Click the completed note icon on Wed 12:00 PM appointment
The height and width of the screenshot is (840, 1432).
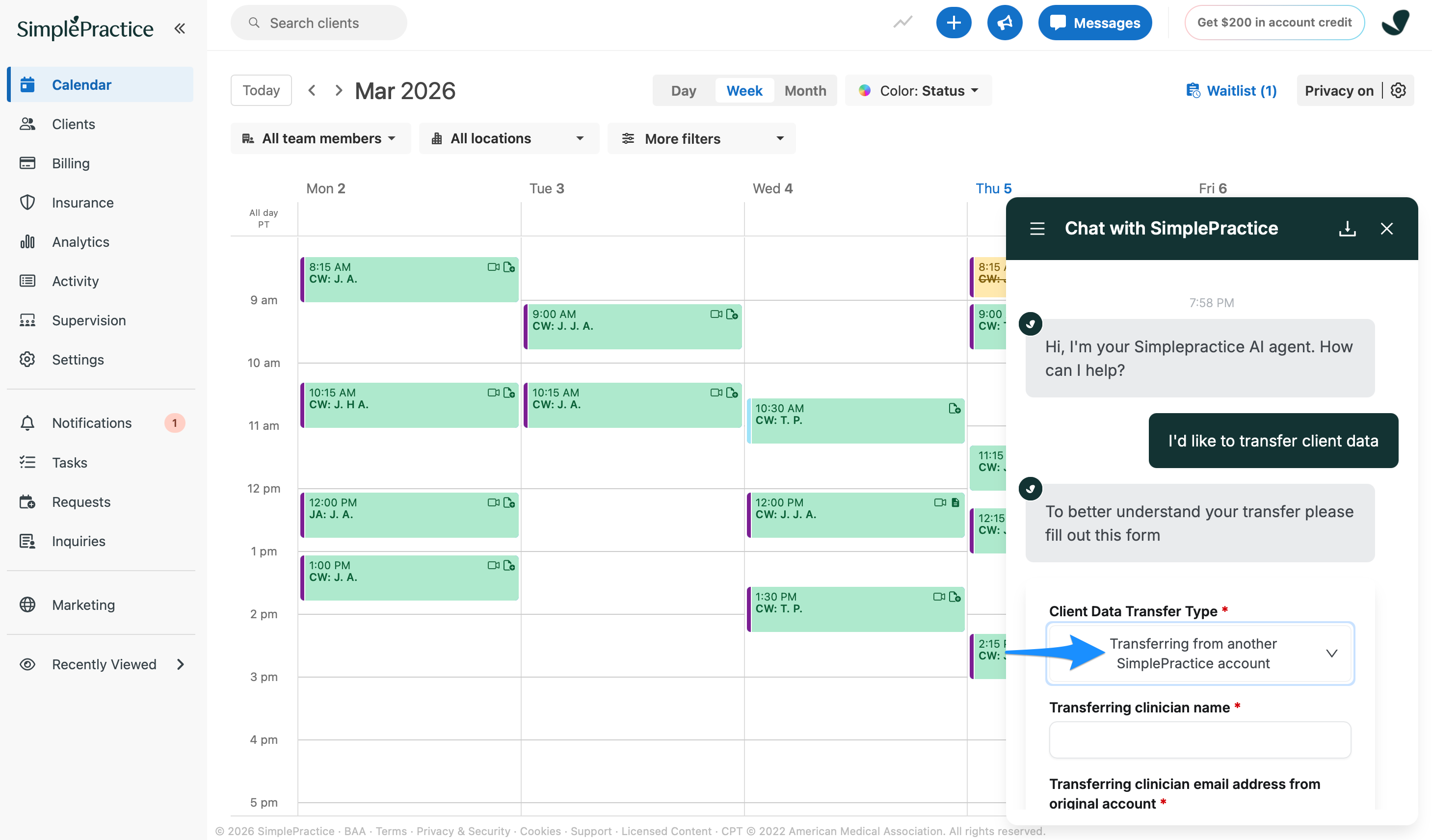(x=955, y=502)
